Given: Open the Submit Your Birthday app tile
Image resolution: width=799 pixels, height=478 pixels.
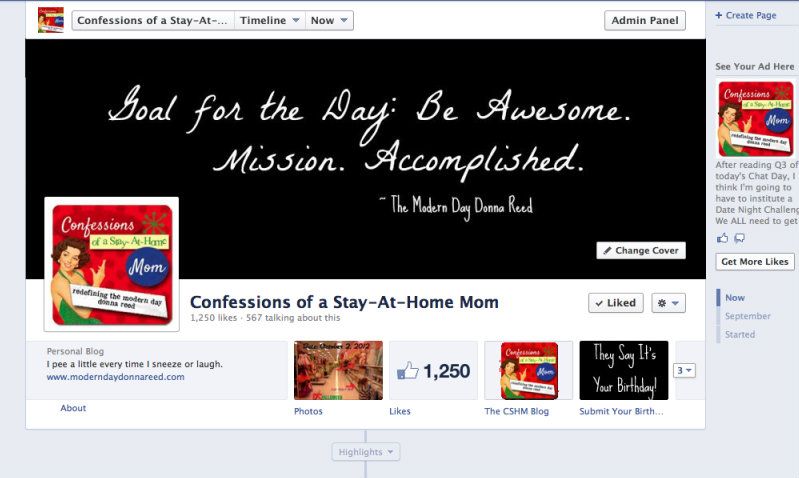Looking at the screenshot, I should (x=624, y=370).
